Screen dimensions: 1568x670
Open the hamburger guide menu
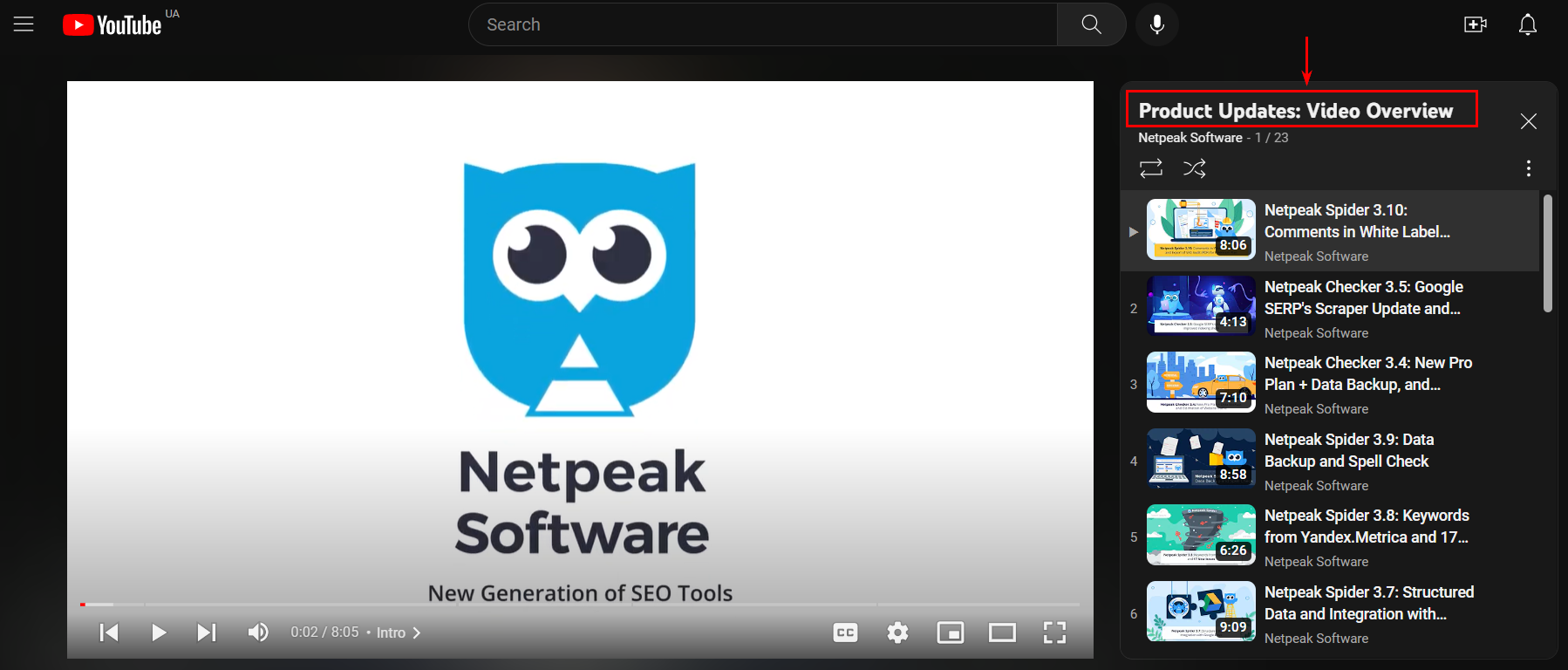tap(24, 24)
